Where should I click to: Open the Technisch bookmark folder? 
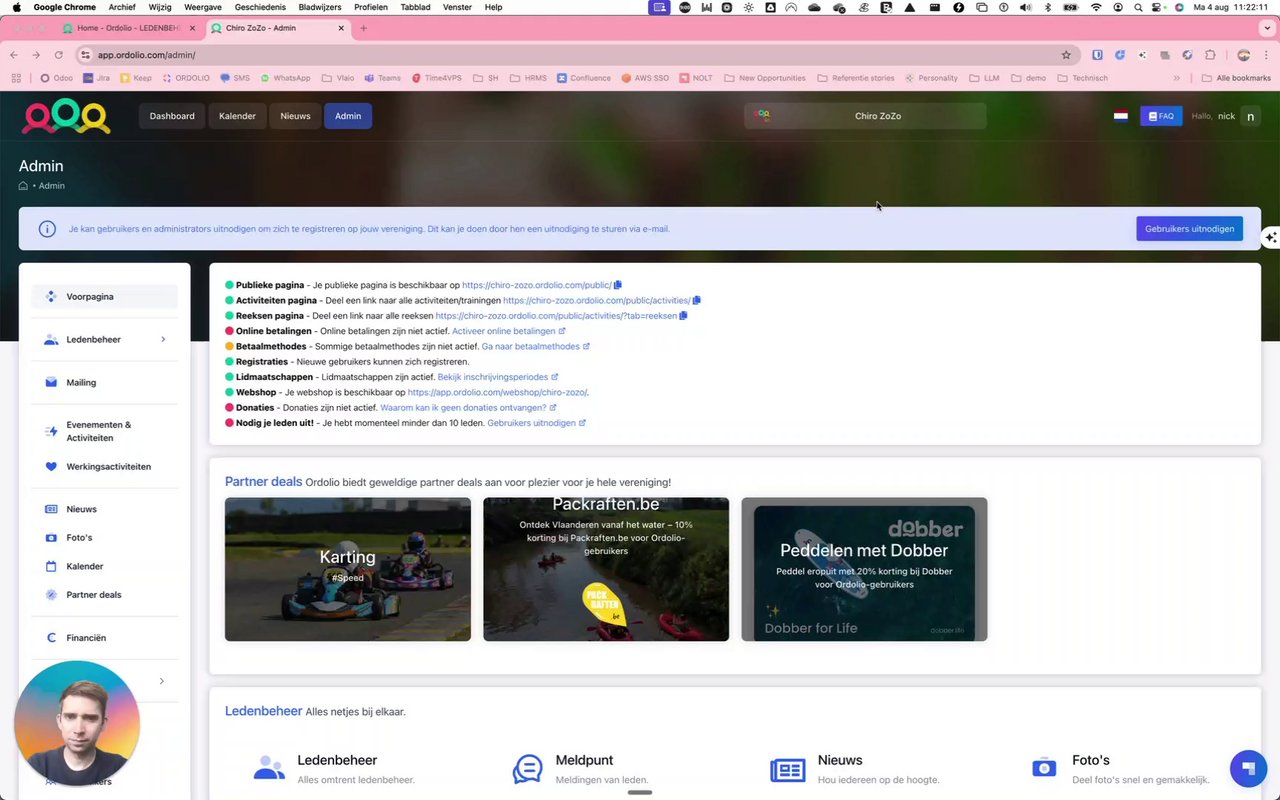click(1082, 78)
